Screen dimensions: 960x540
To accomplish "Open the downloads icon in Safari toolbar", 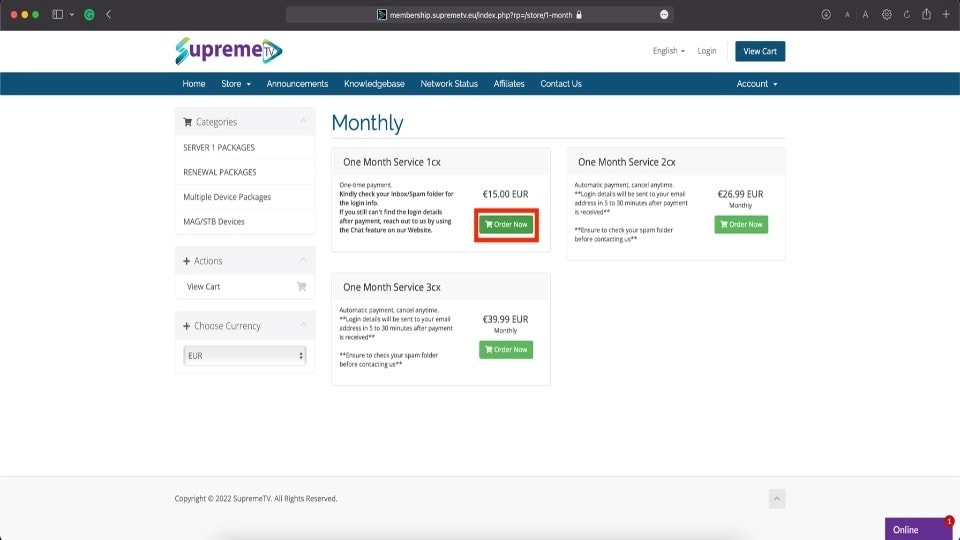I will tap(826, 14).
